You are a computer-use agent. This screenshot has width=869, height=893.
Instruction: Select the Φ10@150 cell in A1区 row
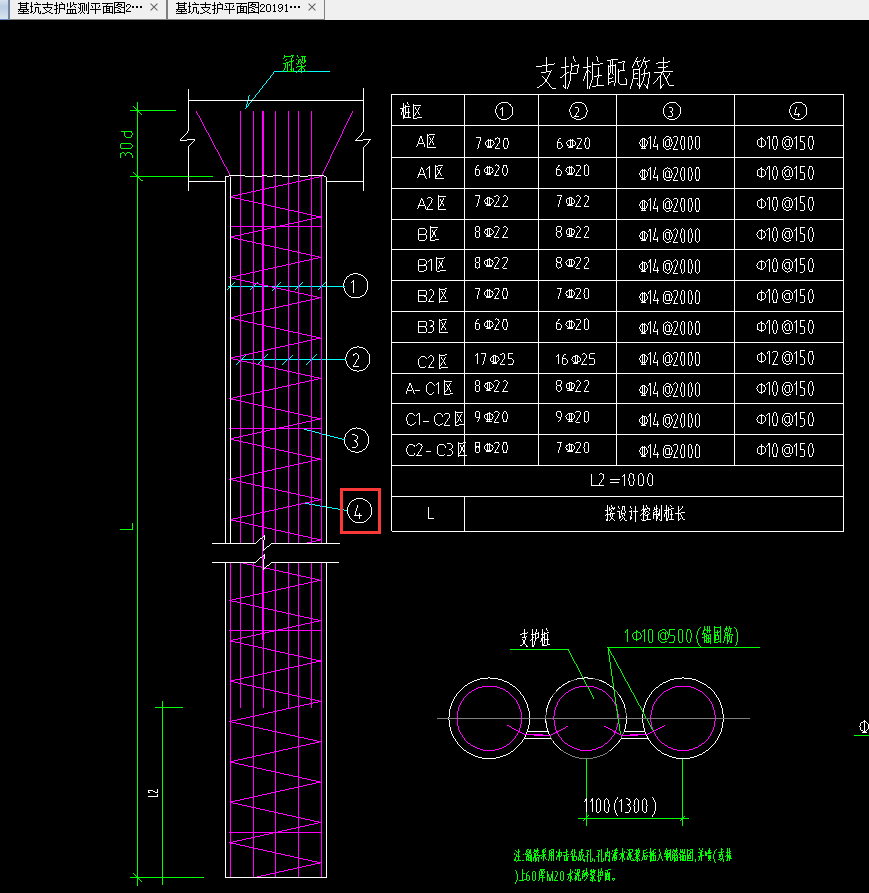click(x=785, y=173)
